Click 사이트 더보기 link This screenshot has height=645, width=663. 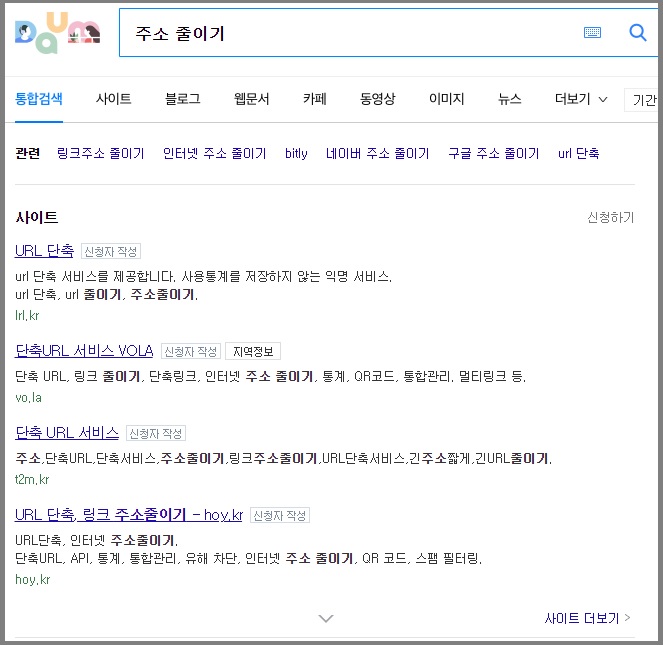tap(587, 618)
